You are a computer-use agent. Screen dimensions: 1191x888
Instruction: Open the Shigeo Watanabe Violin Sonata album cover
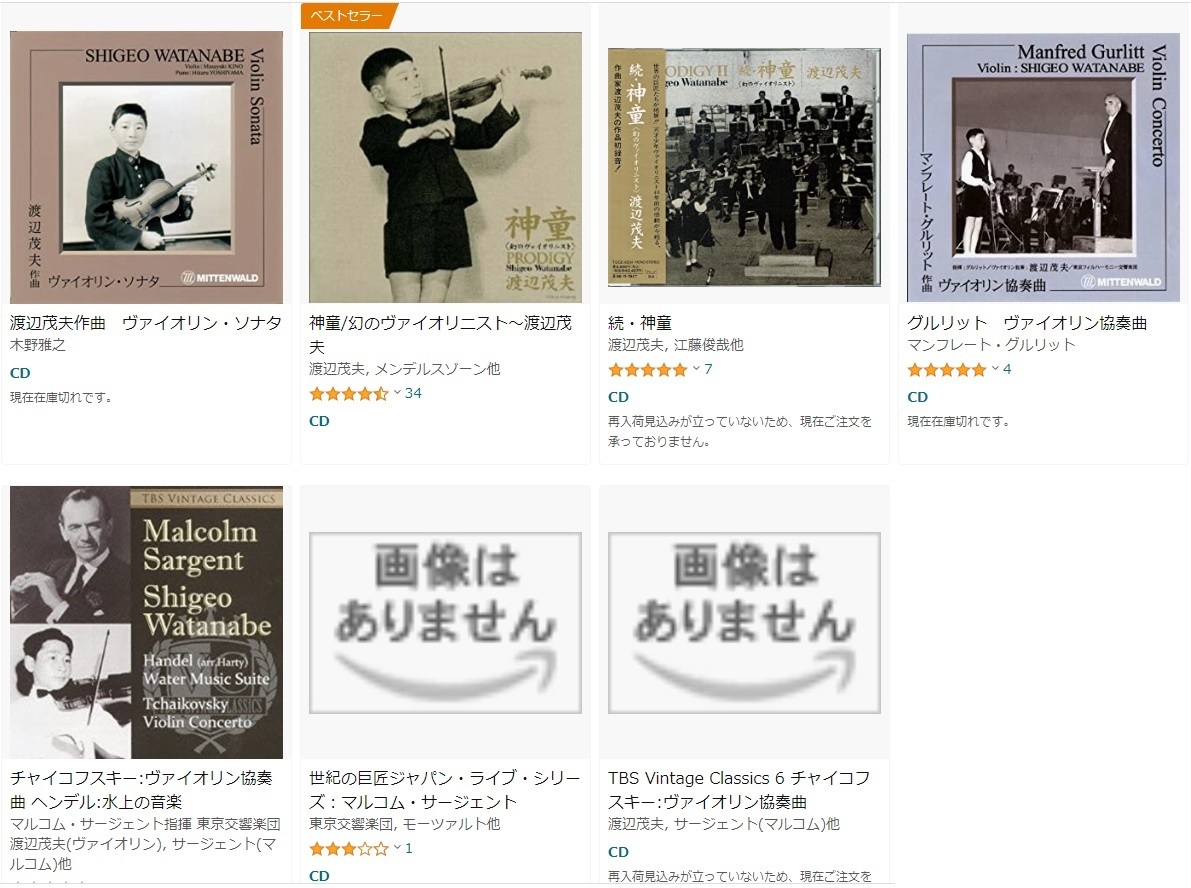point(146,167)
